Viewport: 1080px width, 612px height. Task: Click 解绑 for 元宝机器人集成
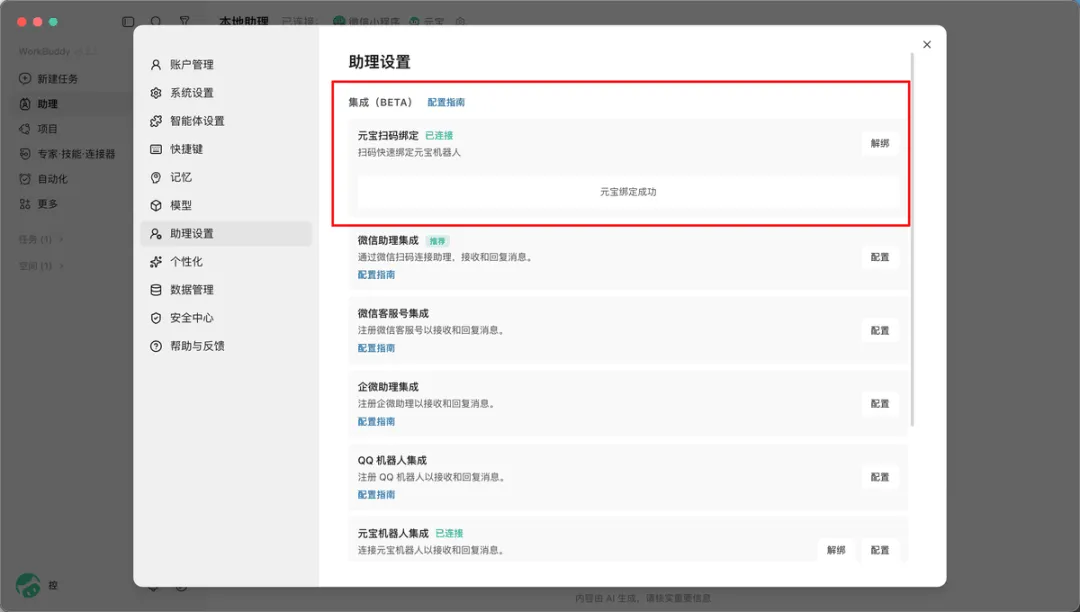pyautogui.click(x=836, y=550)
